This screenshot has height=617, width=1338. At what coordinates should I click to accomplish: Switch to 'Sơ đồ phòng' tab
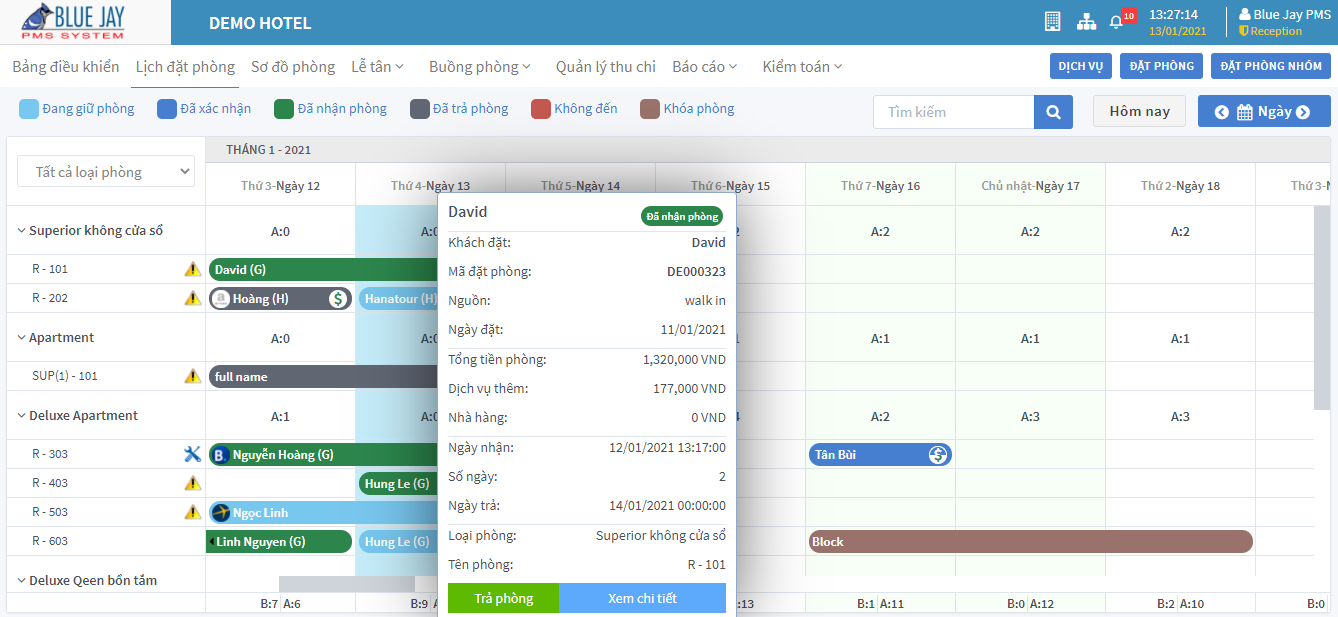coord(293,67)
